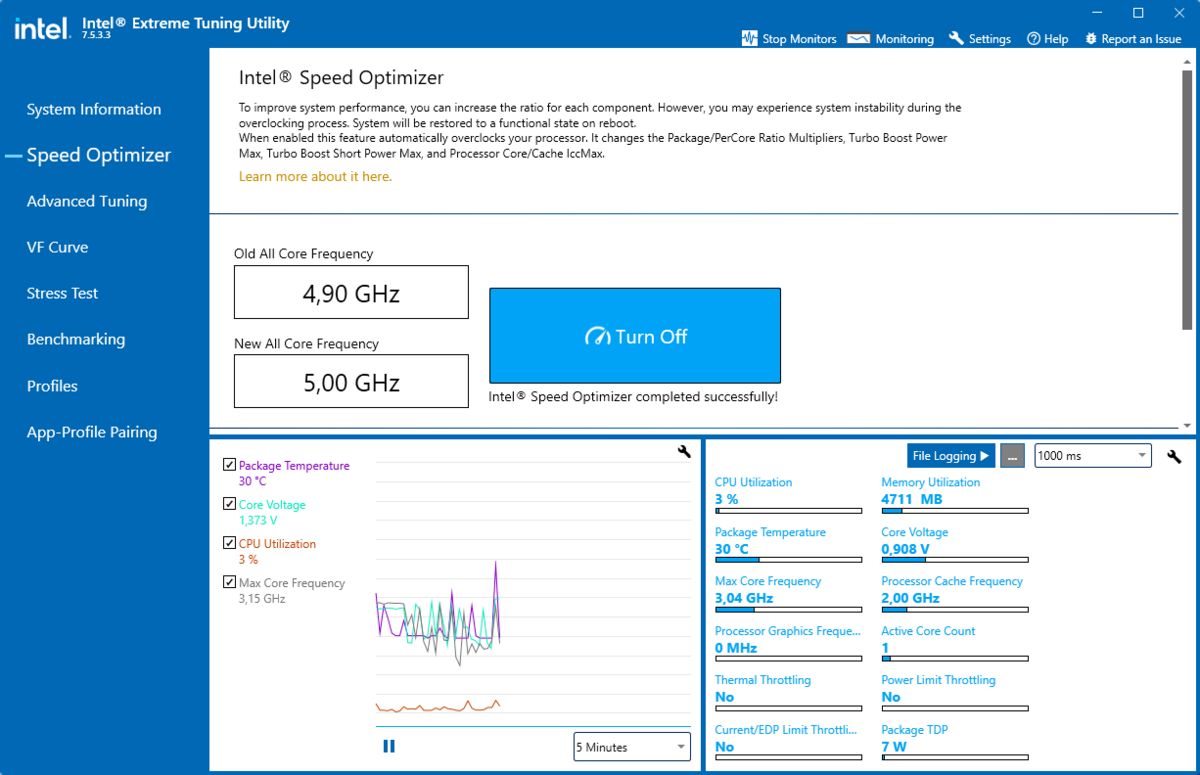Open the VF Curve page

tap(57, 247)
